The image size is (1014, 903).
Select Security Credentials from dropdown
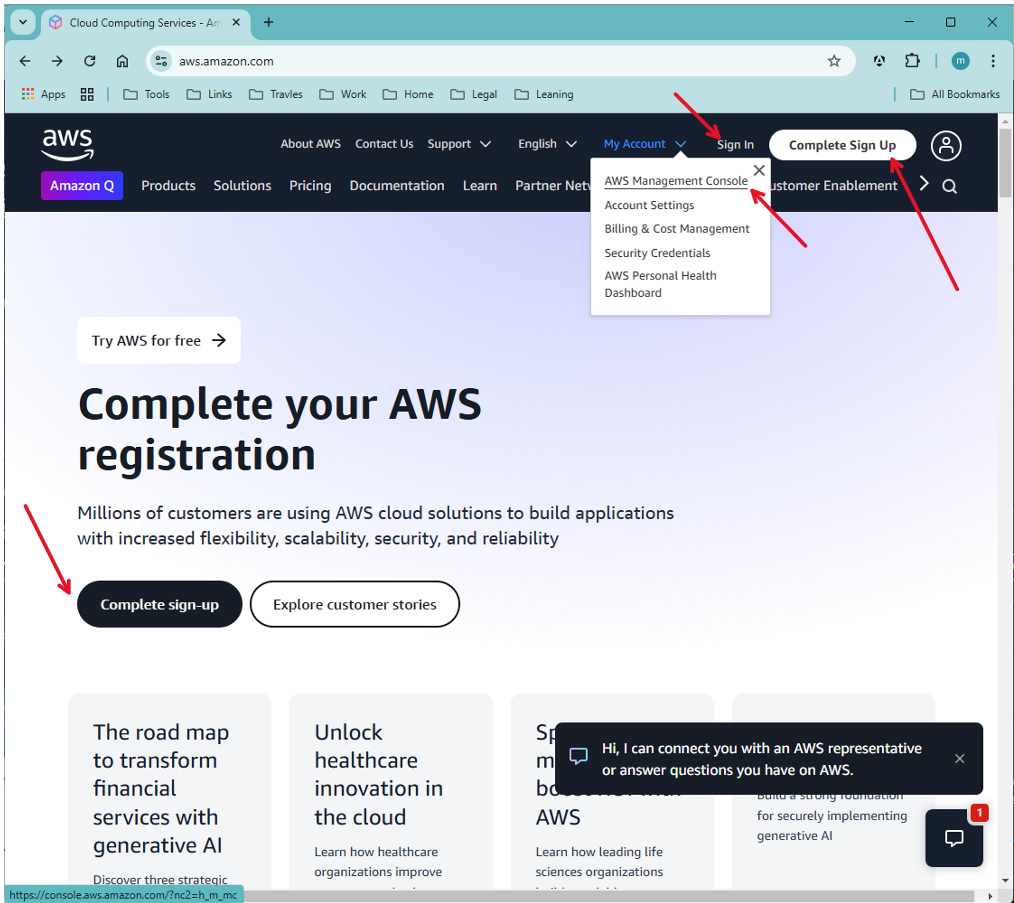click(x=657, y=253)
